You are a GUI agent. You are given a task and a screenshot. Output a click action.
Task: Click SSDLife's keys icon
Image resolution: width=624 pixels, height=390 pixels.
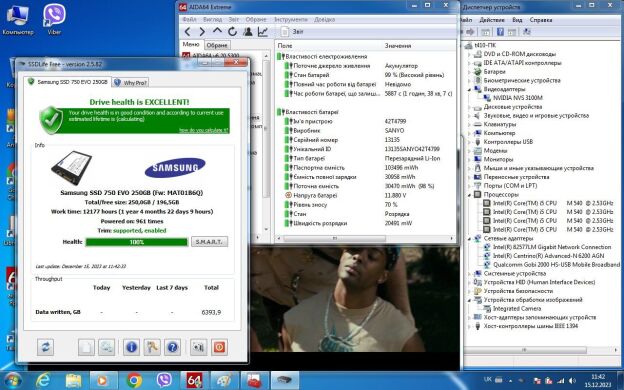[152, 347]
